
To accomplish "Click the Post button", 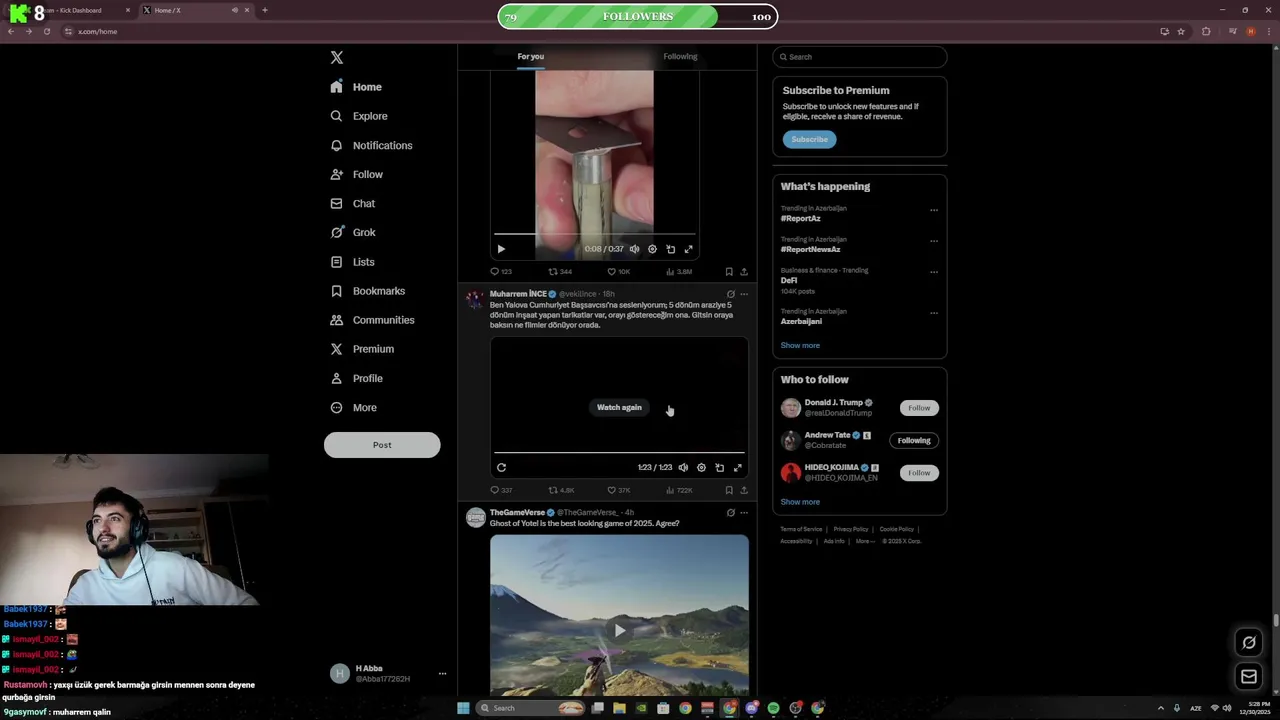I will 382,445.
